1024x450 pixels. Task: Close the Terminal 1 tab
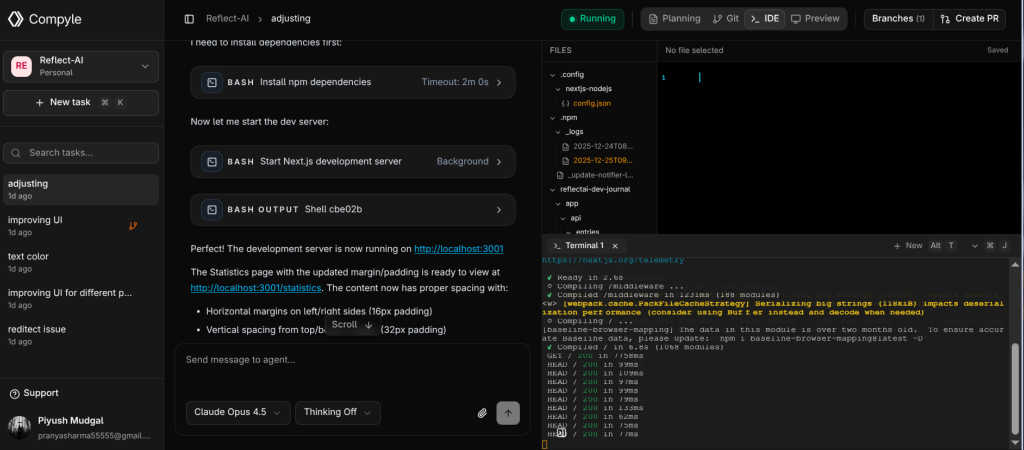tap(615, 246)
